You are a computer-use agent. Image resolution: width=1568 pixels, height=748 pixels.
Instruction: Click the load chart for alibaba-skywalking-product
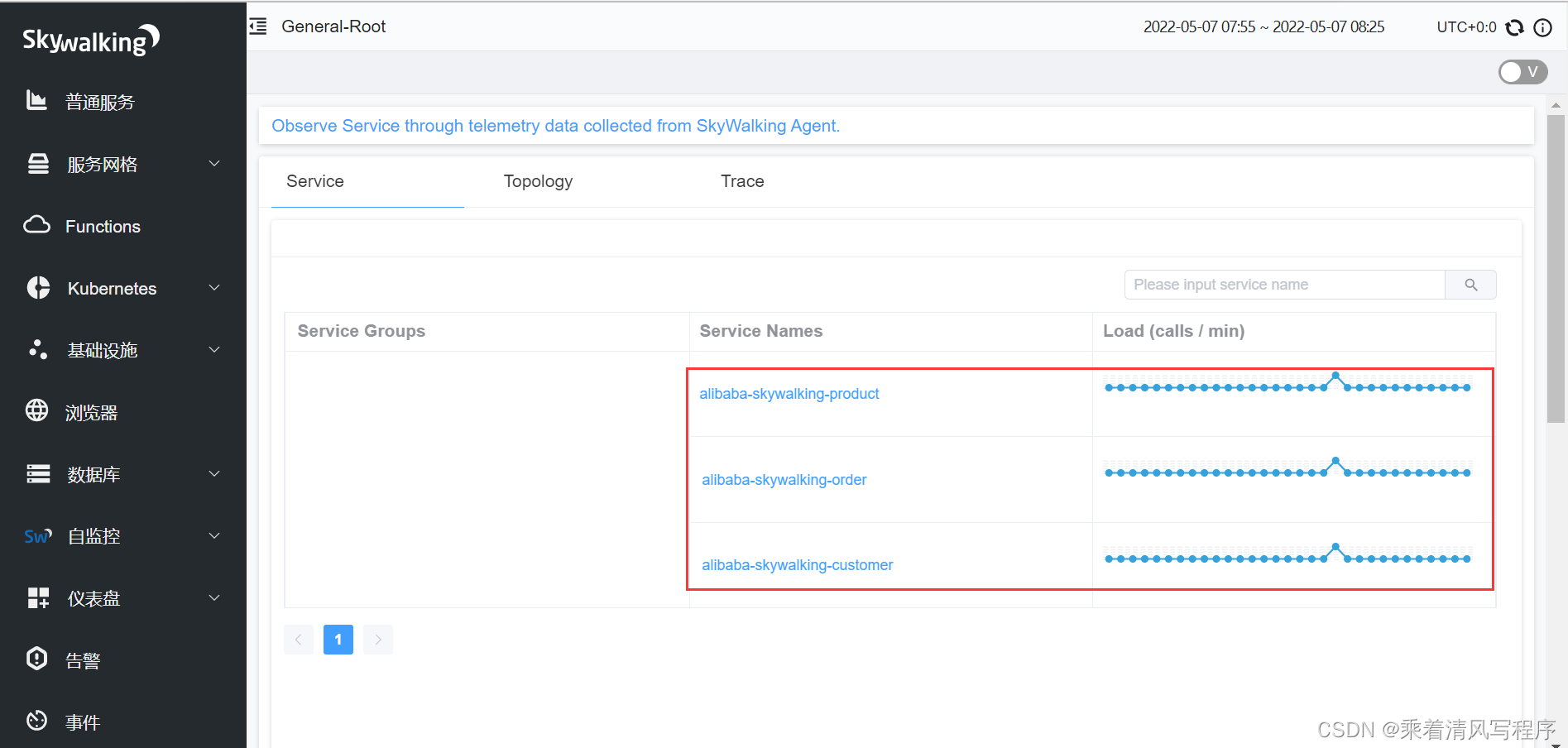pos(1287,384)
